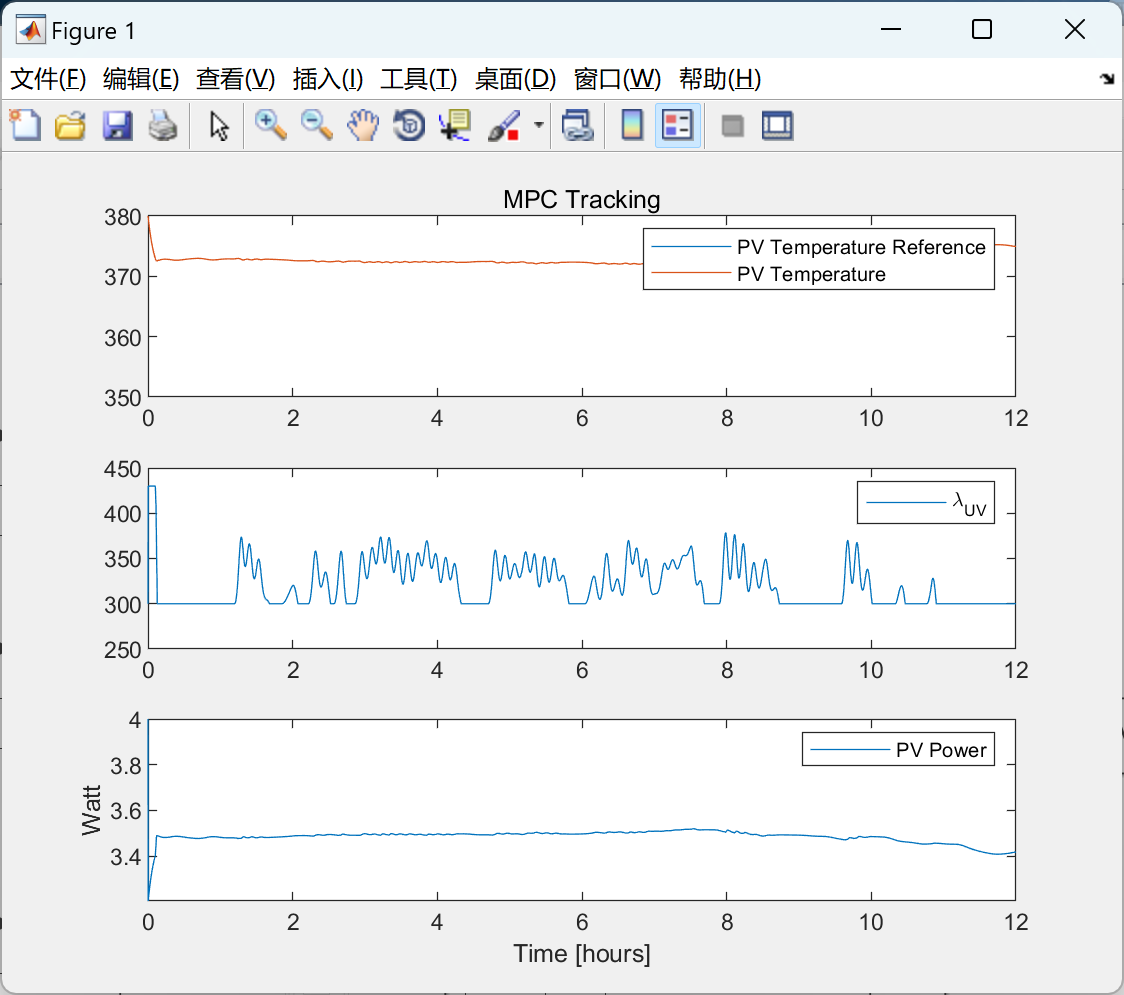Insert a colorbar using the toolbar icon
Image resolution: width=1124 pixels, height=995 pixels.
[632, 125]
